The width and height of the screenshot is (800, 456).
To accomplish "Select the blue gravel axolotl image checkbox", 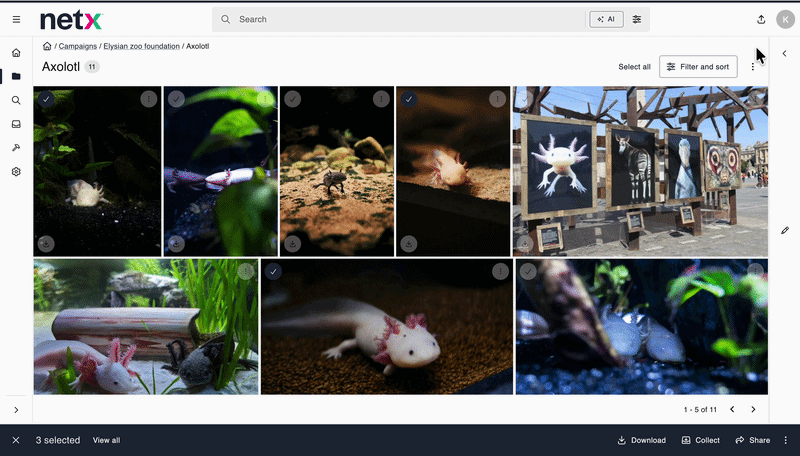I will click(528, 271).
